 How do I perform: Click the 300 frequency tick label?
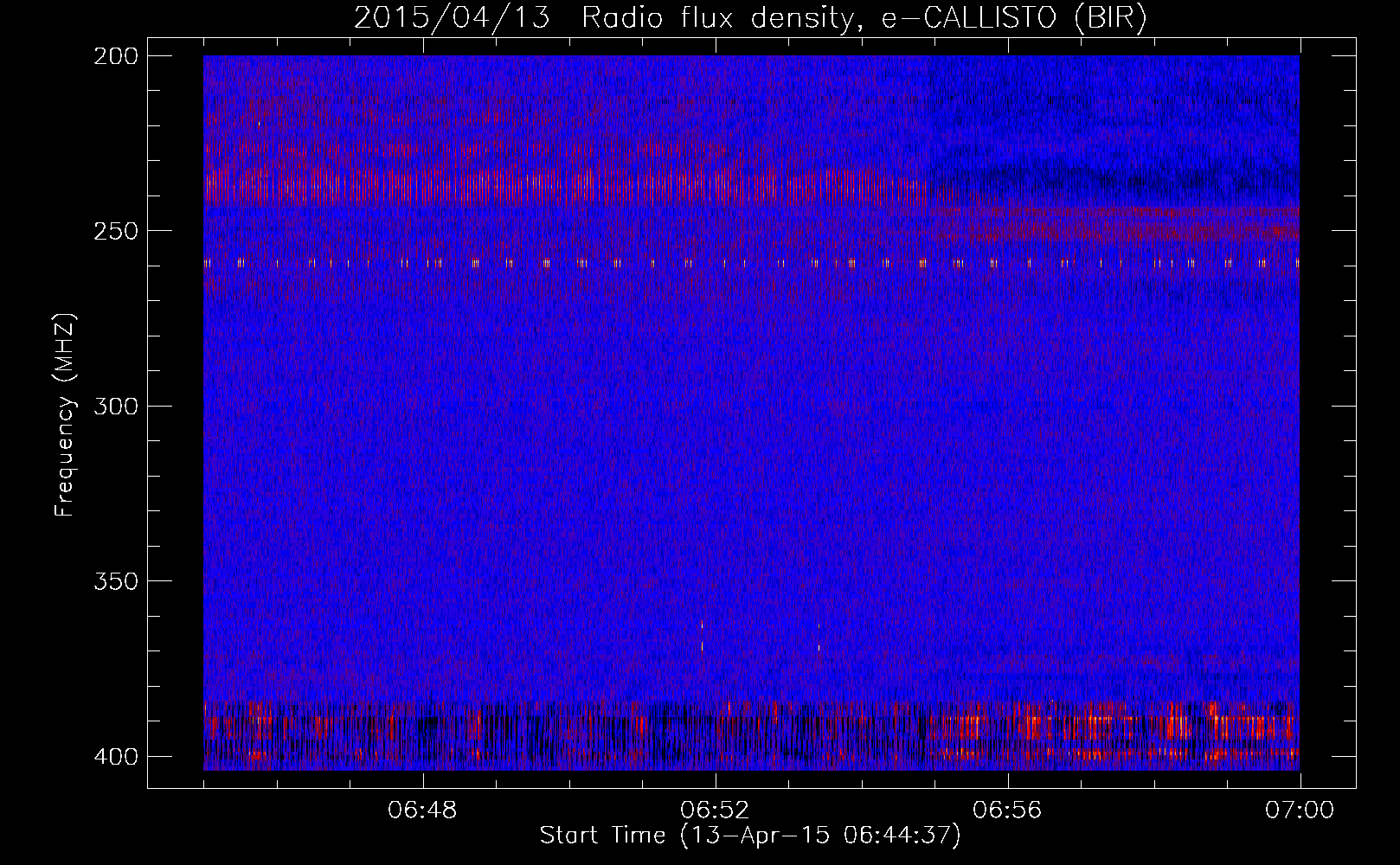[x=116, y=407]
